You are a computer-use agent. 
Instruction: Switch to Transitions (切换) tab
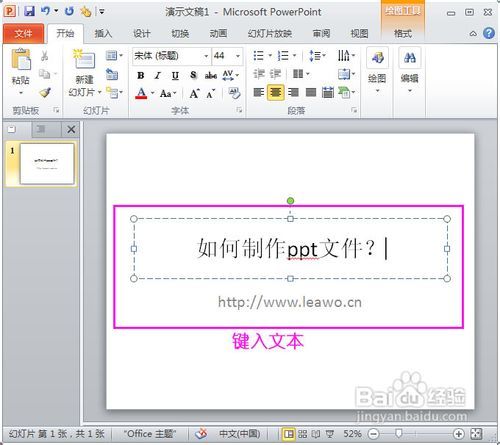(x=180, y=34)
